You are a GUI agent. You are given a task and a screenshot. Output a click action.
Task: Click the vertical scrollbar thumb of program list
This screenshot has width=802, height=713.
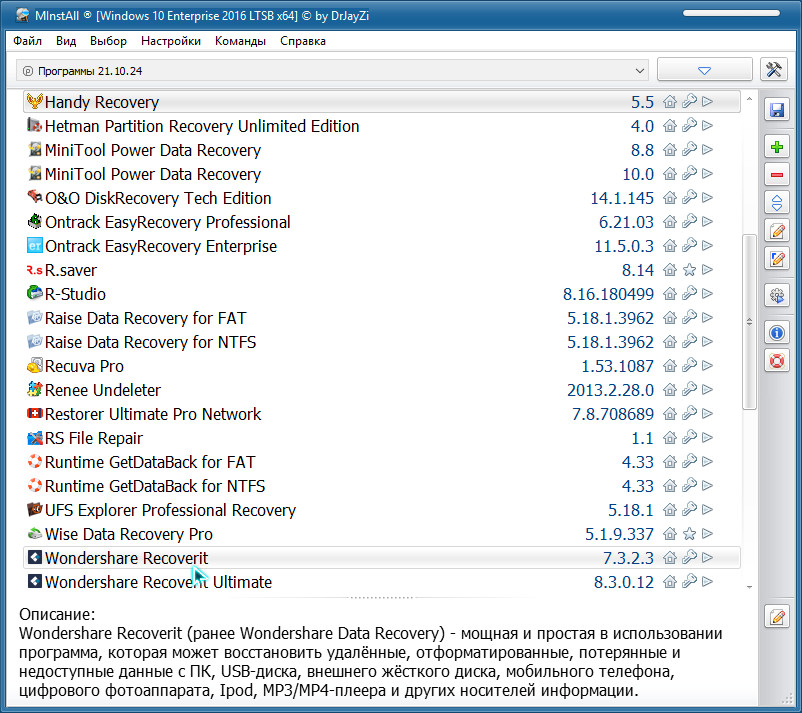point(750,320)
